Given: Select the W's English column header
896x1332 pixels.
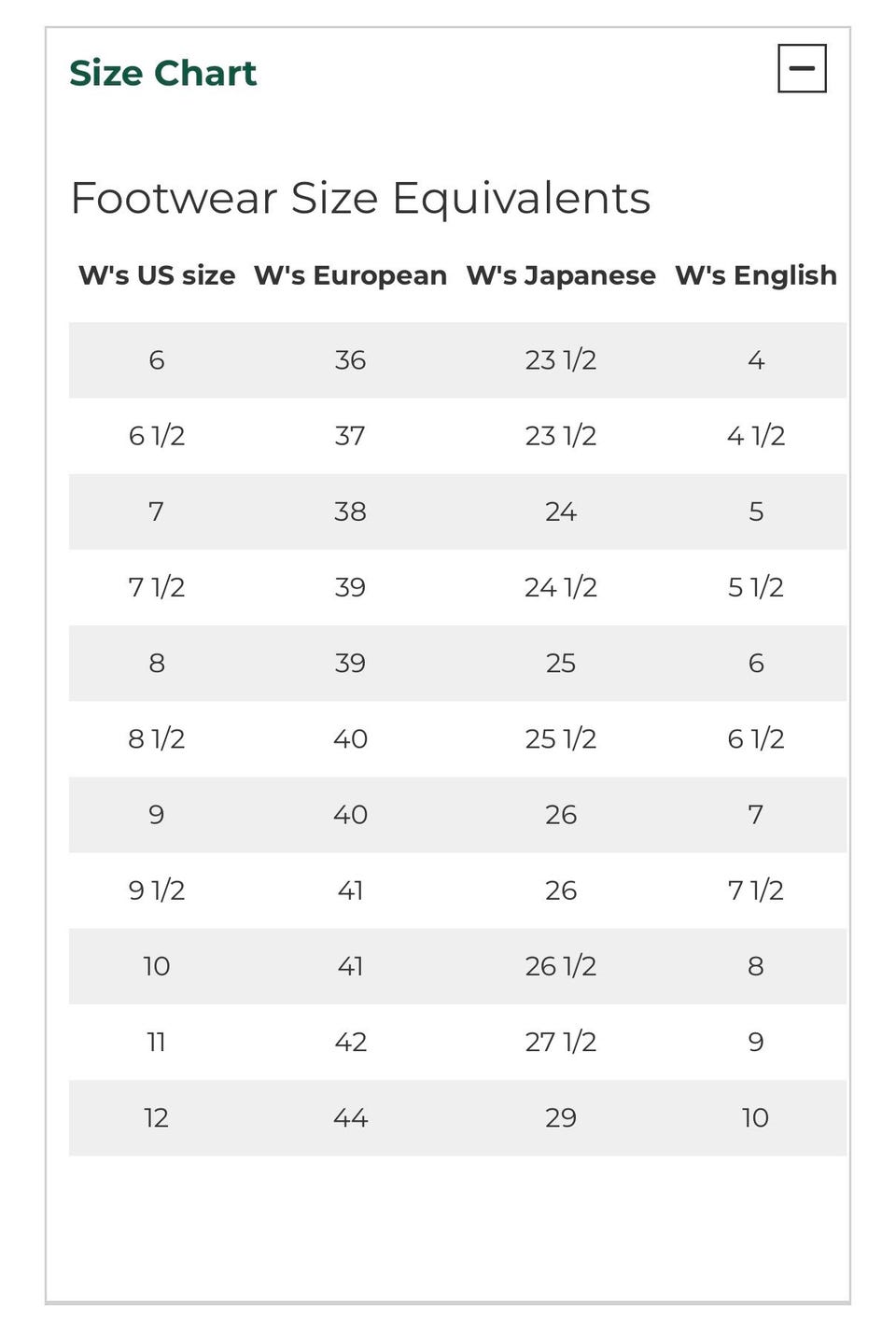Looking at the screenshot, I should coord(756,275).
